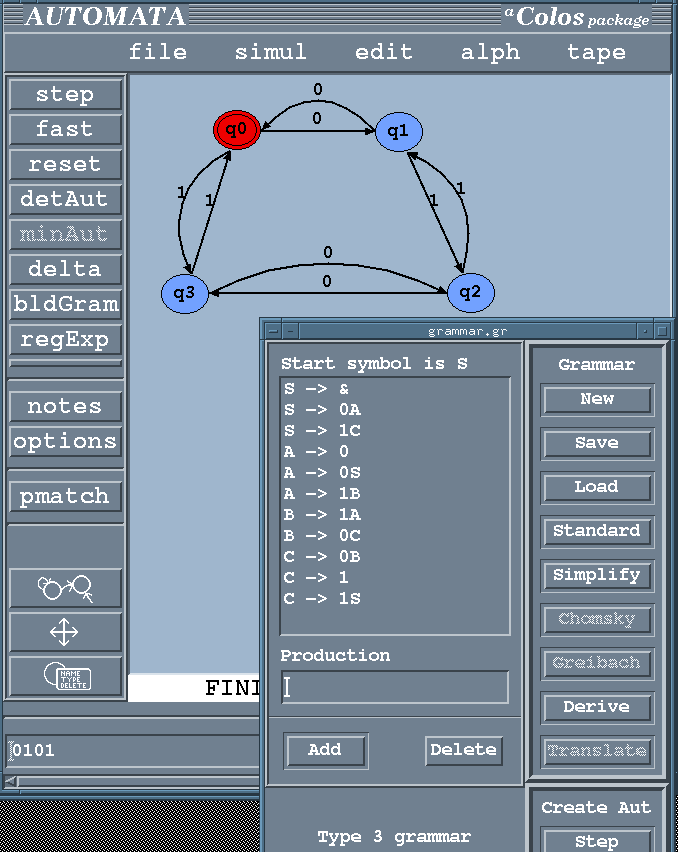Open the alph menu
The image size is (678, 852).
coord(490,53)
